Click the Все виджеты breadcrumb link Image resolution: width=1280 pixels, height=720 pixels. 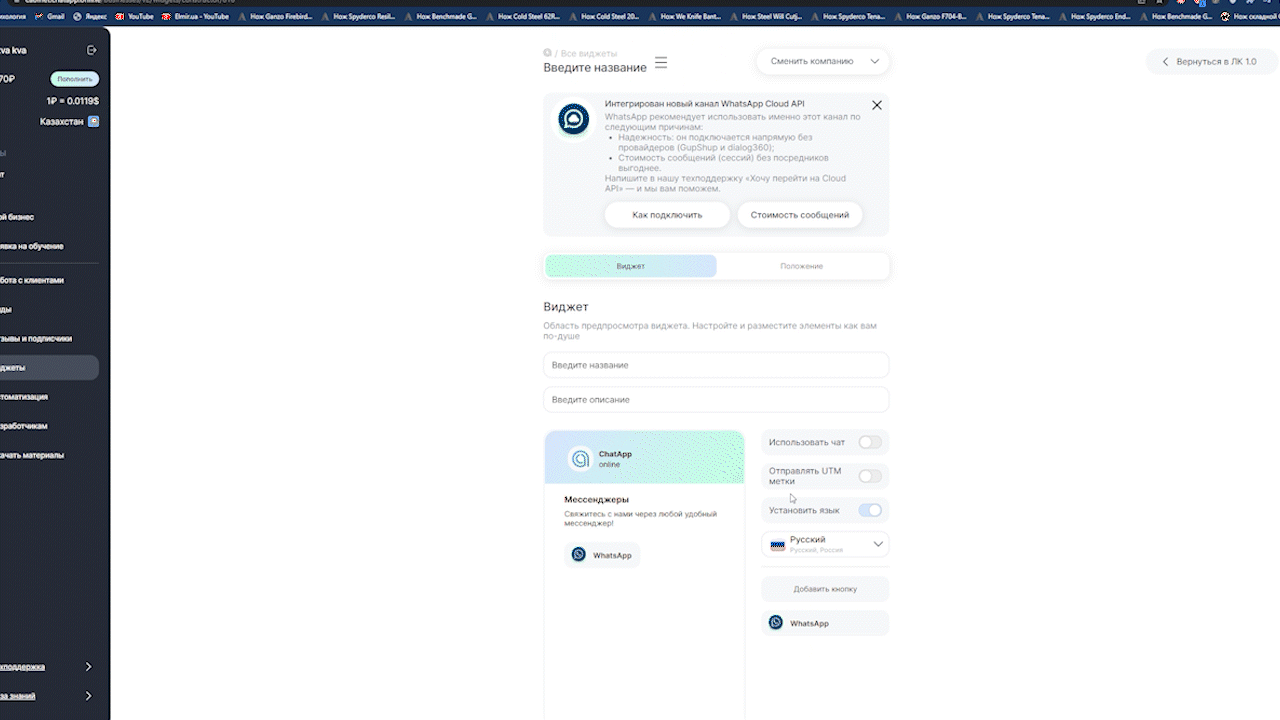tap(589, 53)
